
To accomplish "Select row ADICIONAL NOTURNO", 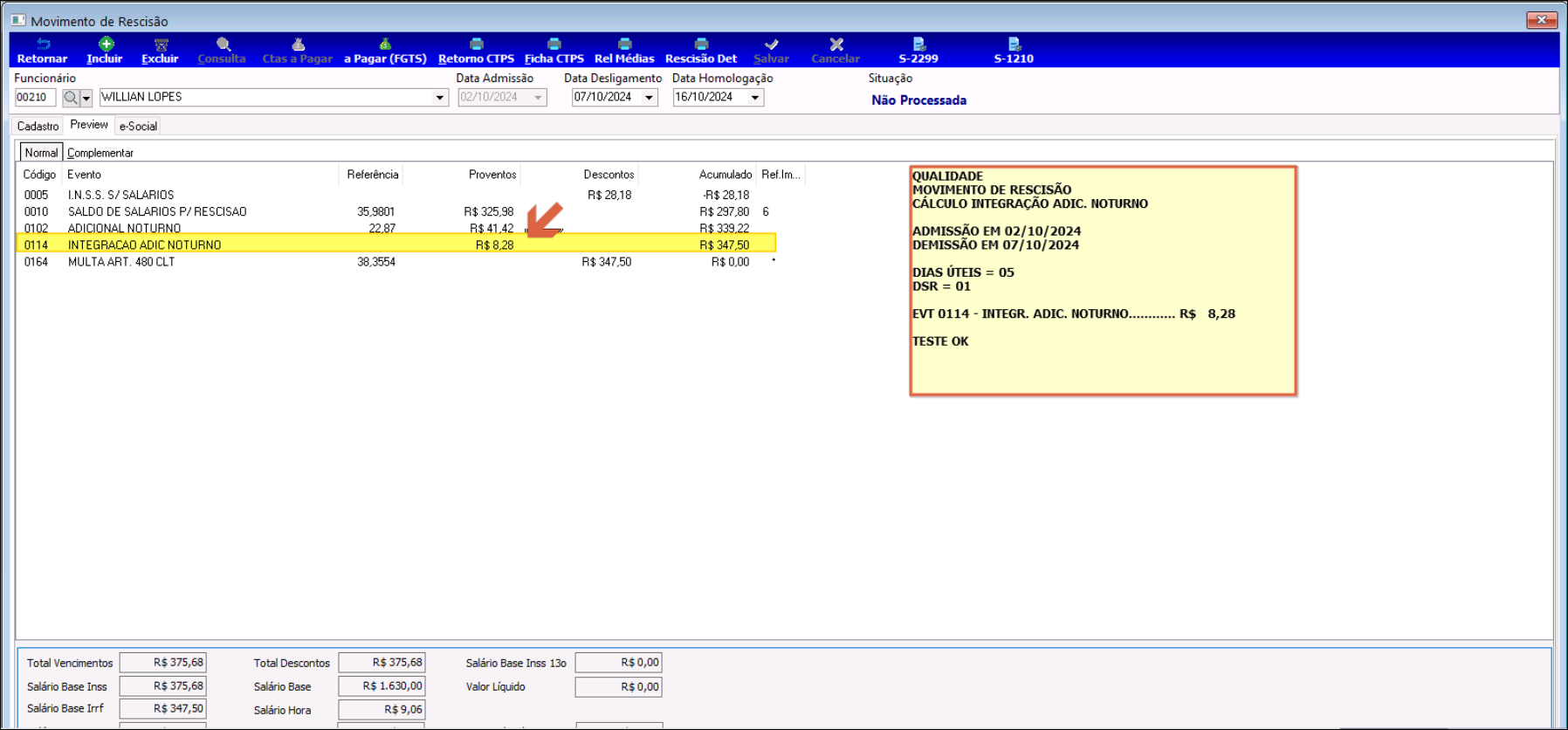I will 396,228.
